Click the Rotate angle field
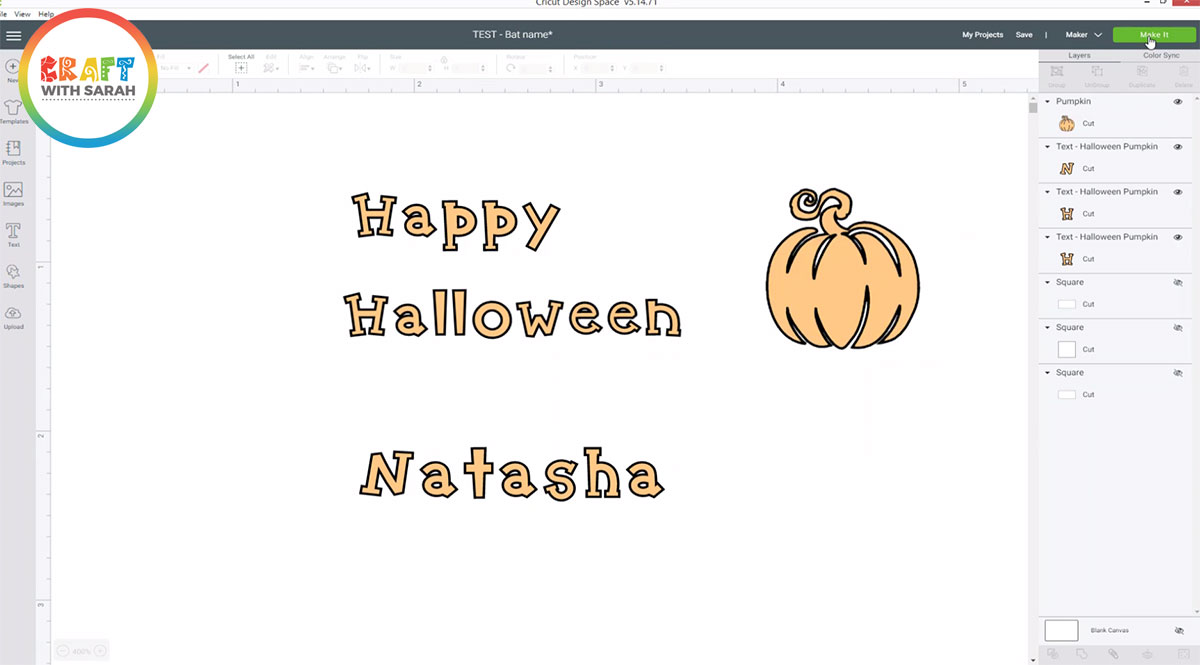Image resolution: width=1200 pixels, height=665 pixels. (535, 69)
